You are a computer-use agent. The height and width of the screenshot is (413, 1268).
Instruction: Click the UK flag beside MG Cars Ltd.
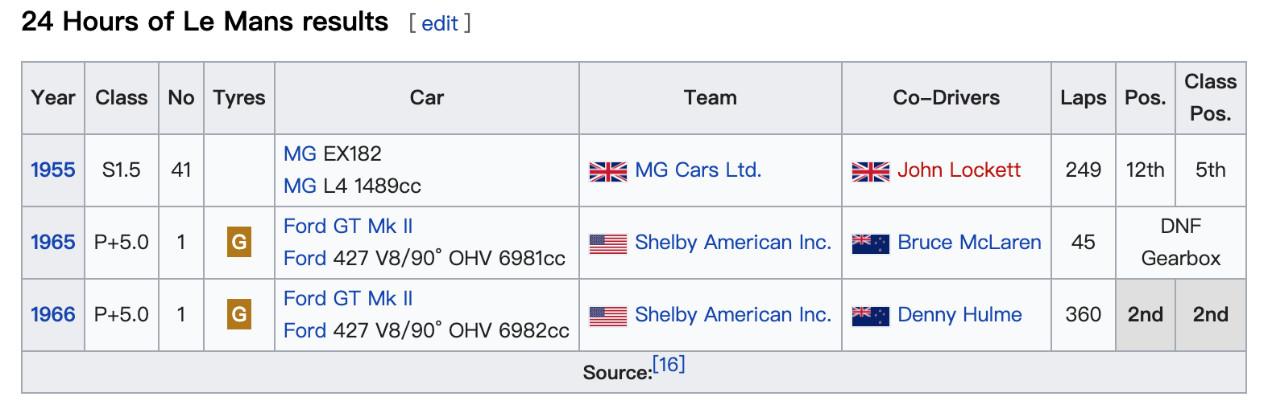point(608,171)
